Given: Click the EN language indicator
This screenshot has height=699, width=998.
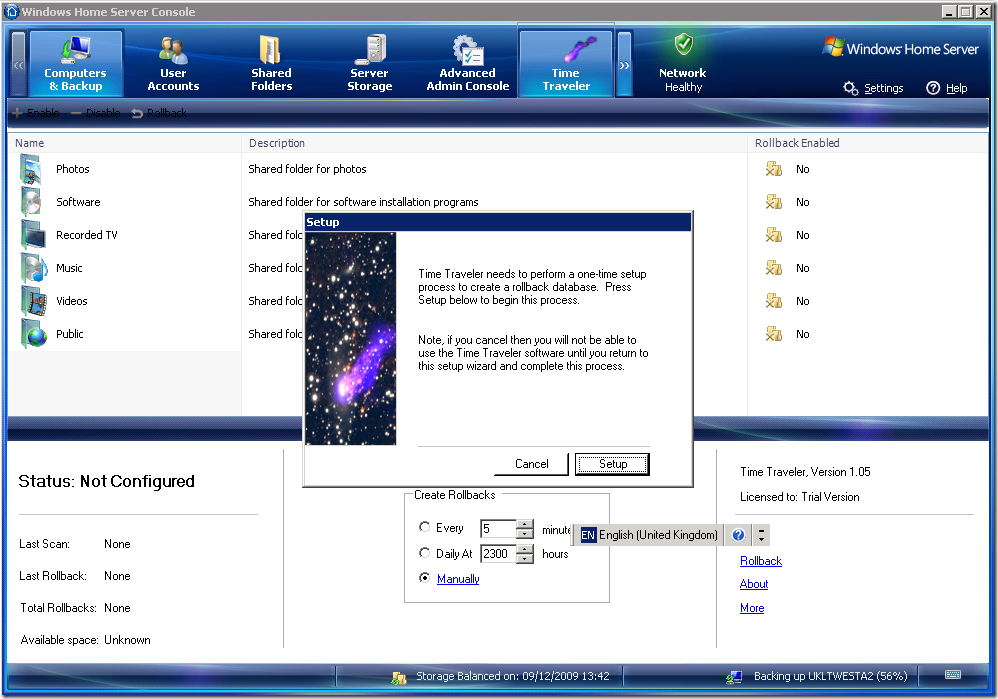Looking at the screenshot, I should (x=588, y=535).
